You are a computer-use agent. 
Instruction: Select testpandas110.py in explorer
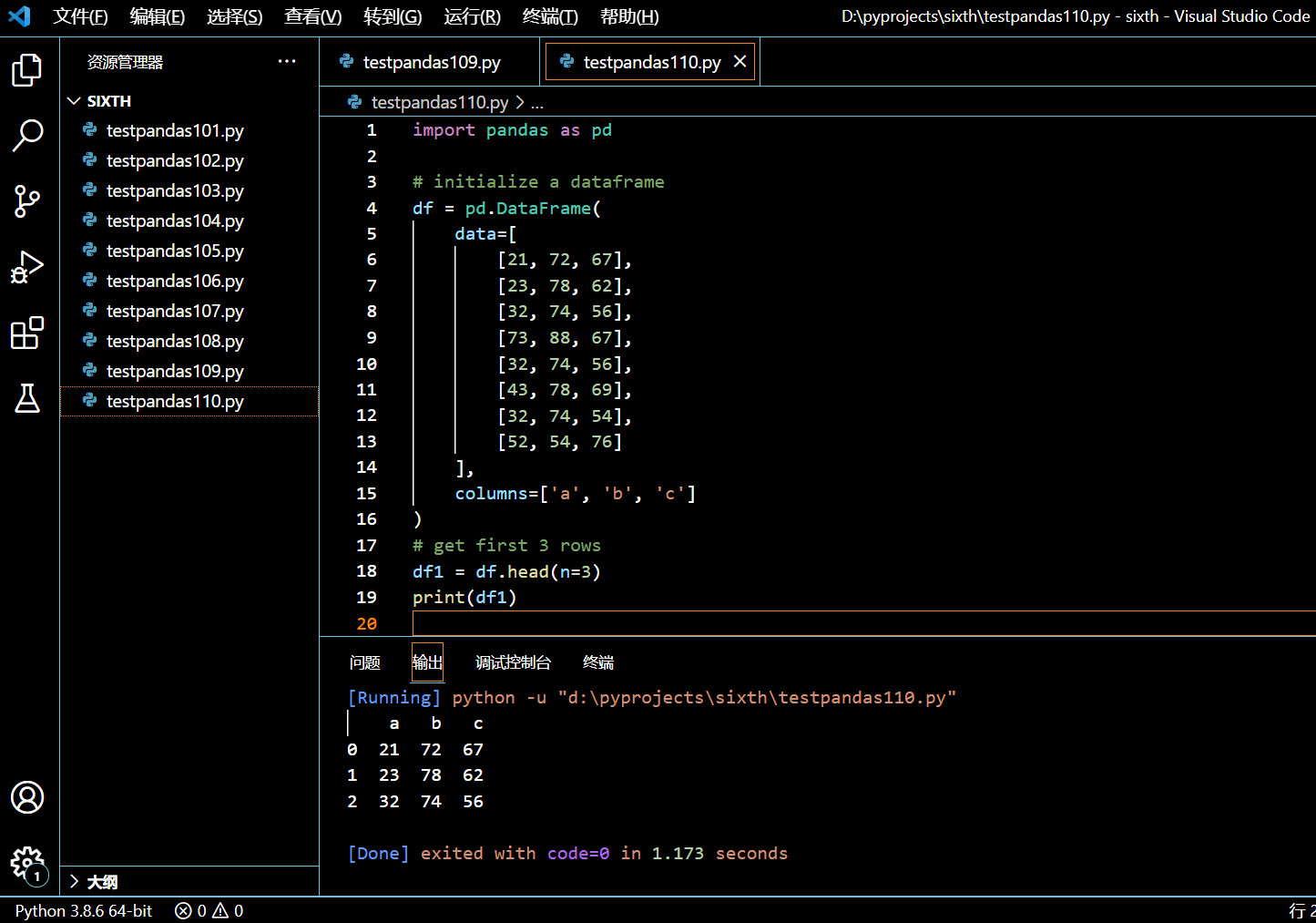pos(189,401)
